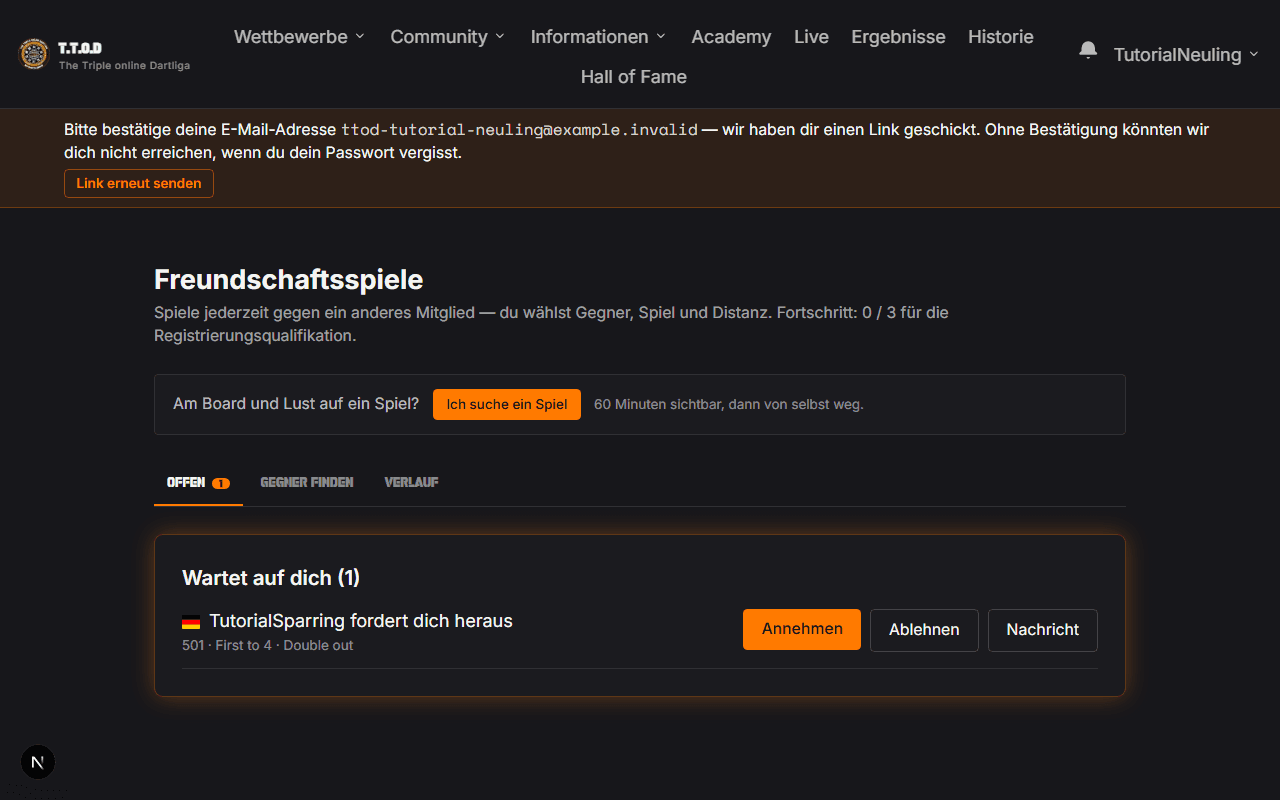
Task: Click the Link erneut senden button
Action: click(x=139, y=184)
